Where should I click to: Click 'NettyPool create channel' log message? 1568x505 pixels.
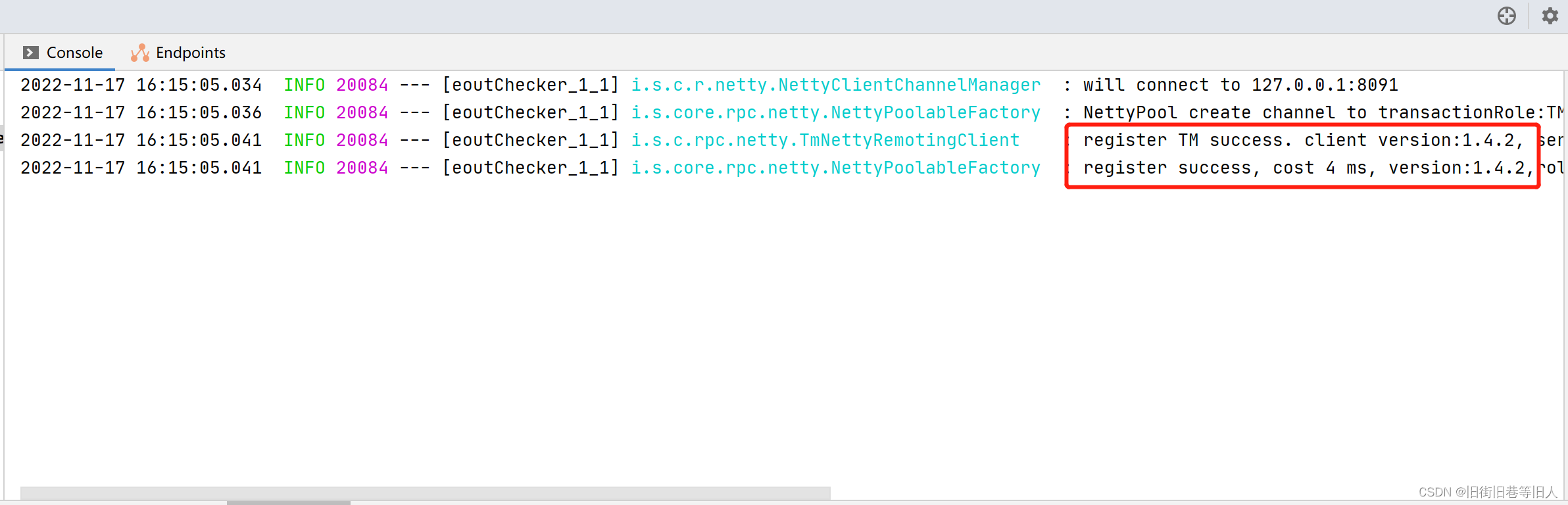pos(1323,112)
